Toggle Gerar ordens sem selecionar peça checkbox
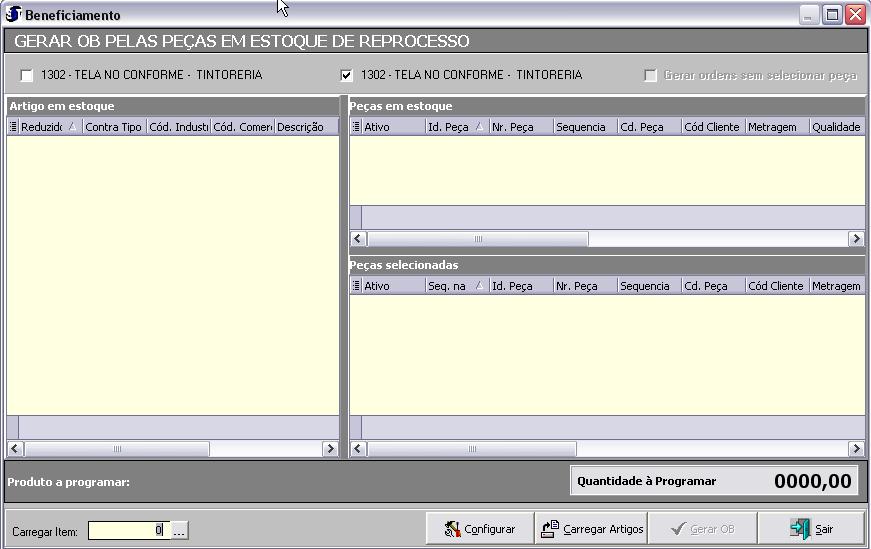 pos(651,75)
